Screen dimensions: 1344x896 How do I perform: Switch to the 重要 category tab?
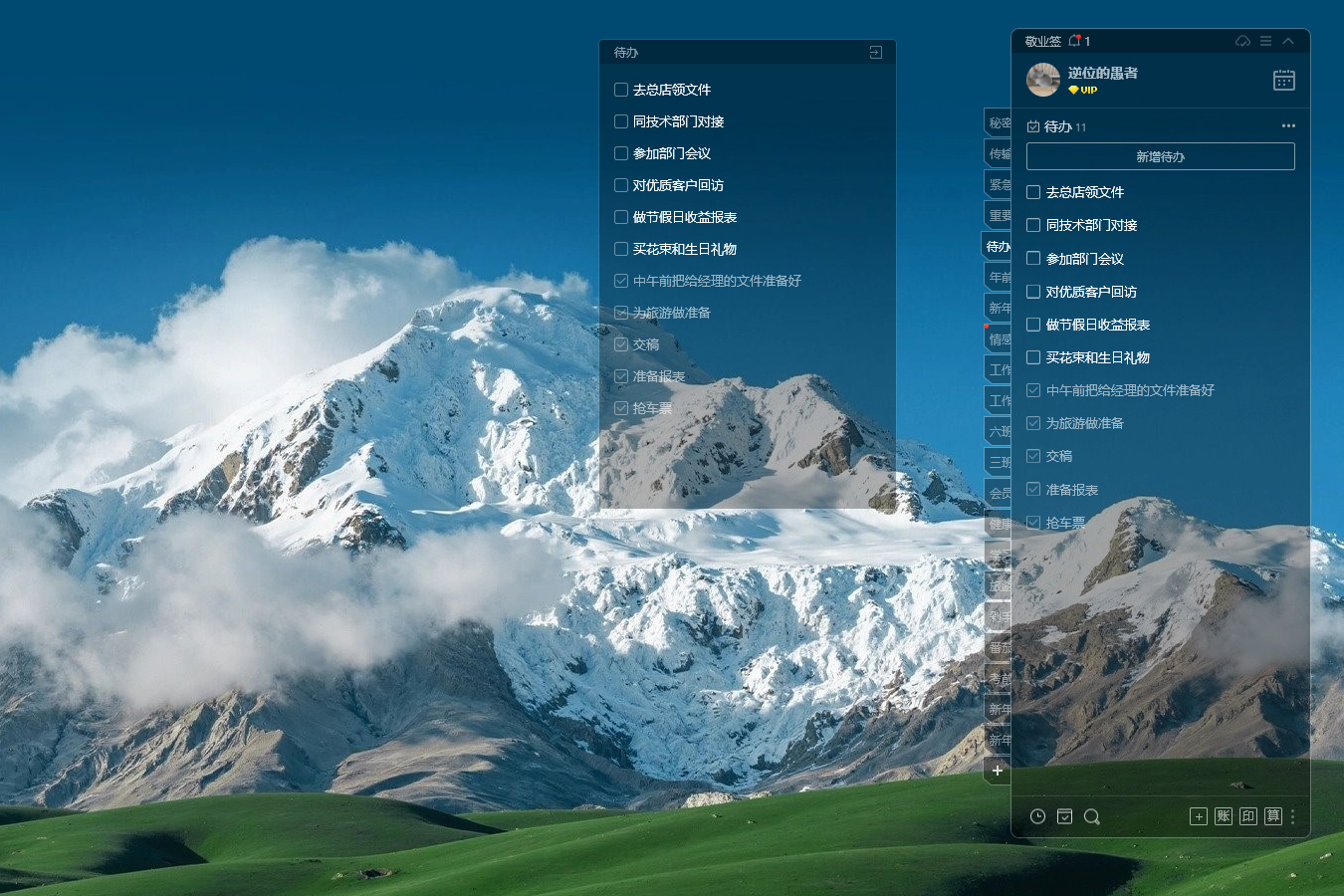point(999,215)
